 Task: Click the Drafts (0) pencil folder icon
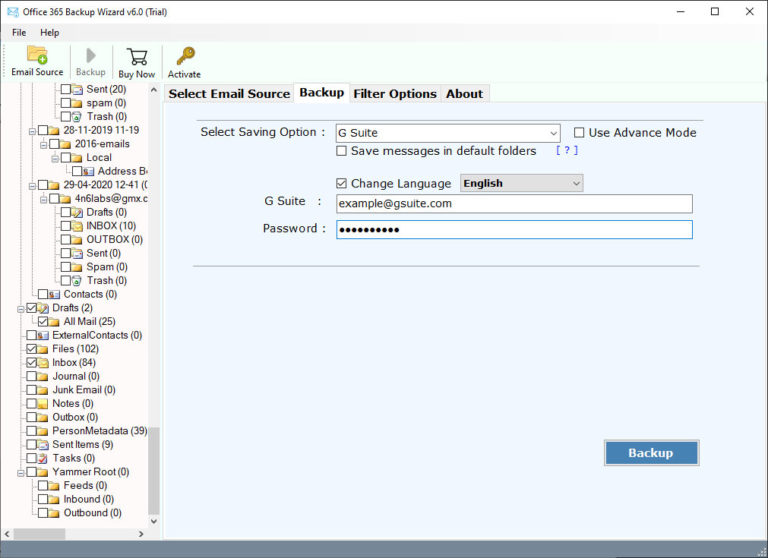[x=77, y=212]
